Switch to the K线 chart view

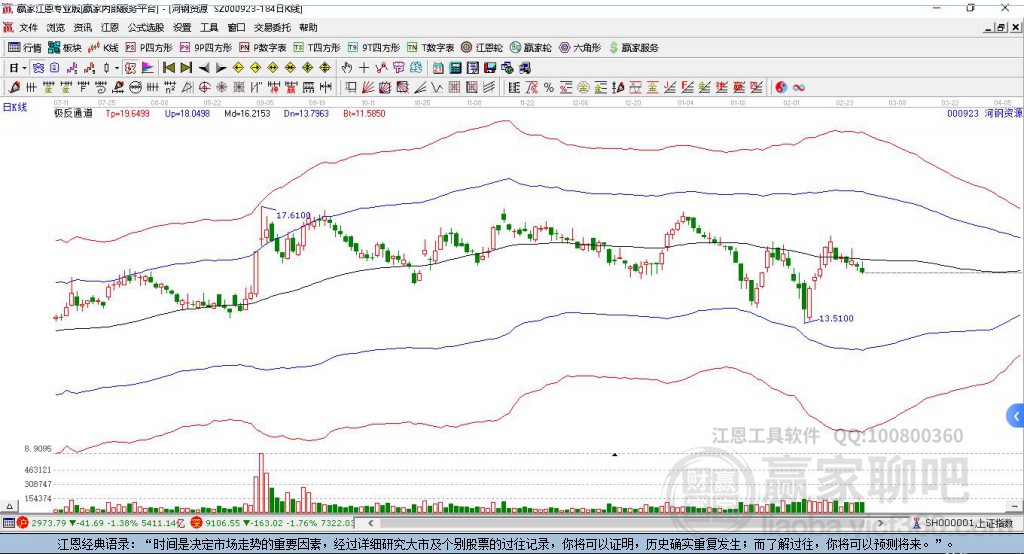[x=104, y=48]
